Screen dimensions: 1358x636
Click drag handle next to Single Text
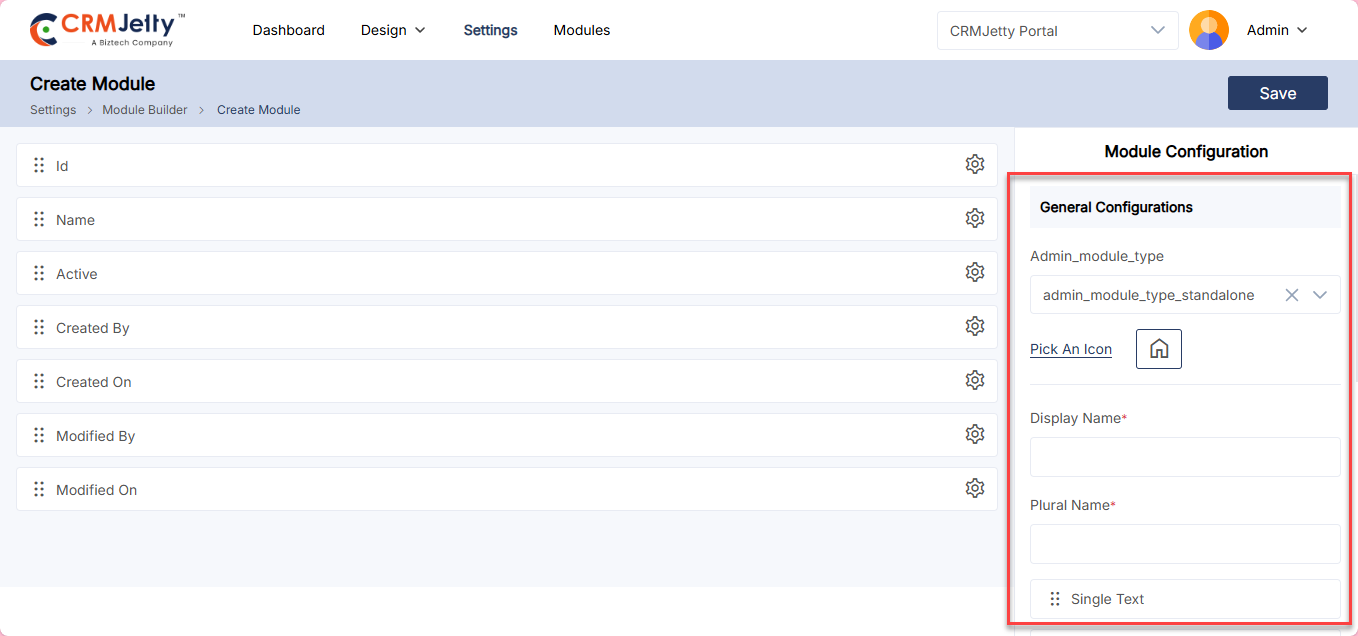click(1054, 599)
